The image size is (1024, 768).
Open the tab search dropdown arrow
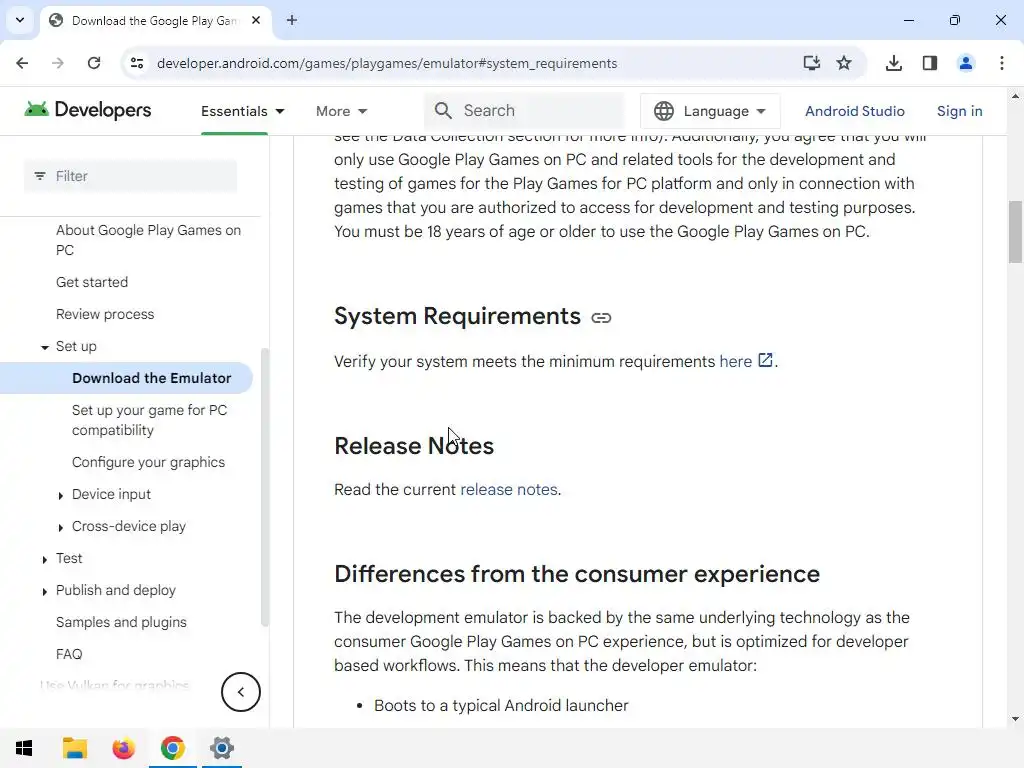pyautogui.click(x=20, y=20)
